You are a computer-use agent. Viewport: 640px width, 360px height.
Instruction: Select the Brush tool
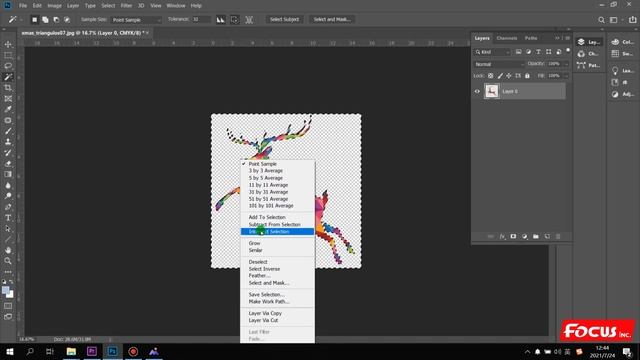click(8, 131)
